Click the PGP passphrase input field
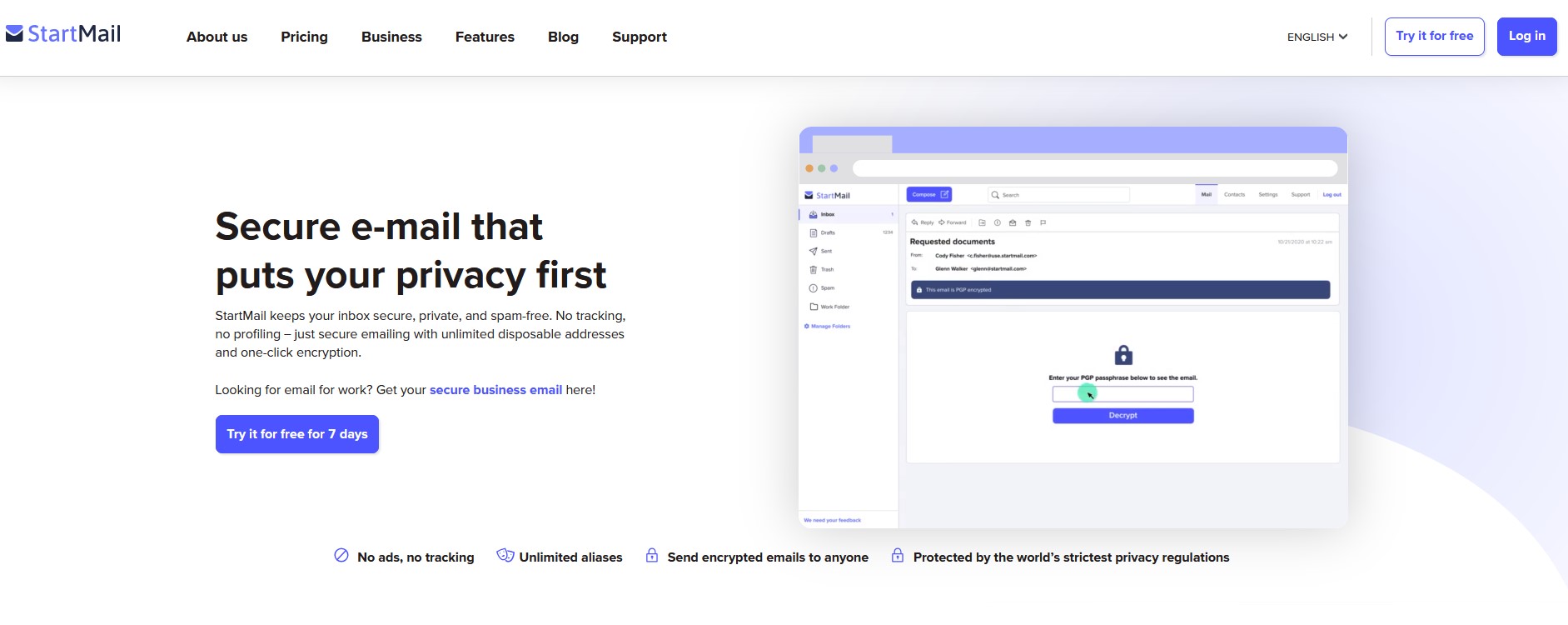This screenshot has width=1568, height=625. (x=1122, y=393)
